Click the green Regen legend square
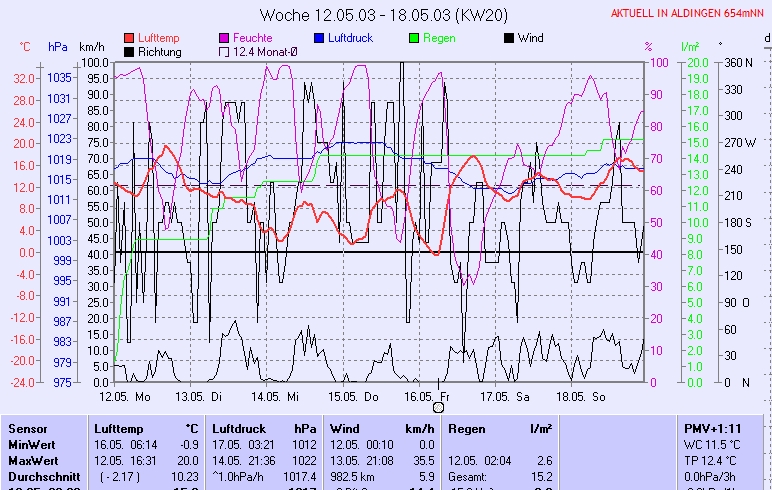This screenshot has height=490, width=772. pyautogui.click(x=414, y=38)
